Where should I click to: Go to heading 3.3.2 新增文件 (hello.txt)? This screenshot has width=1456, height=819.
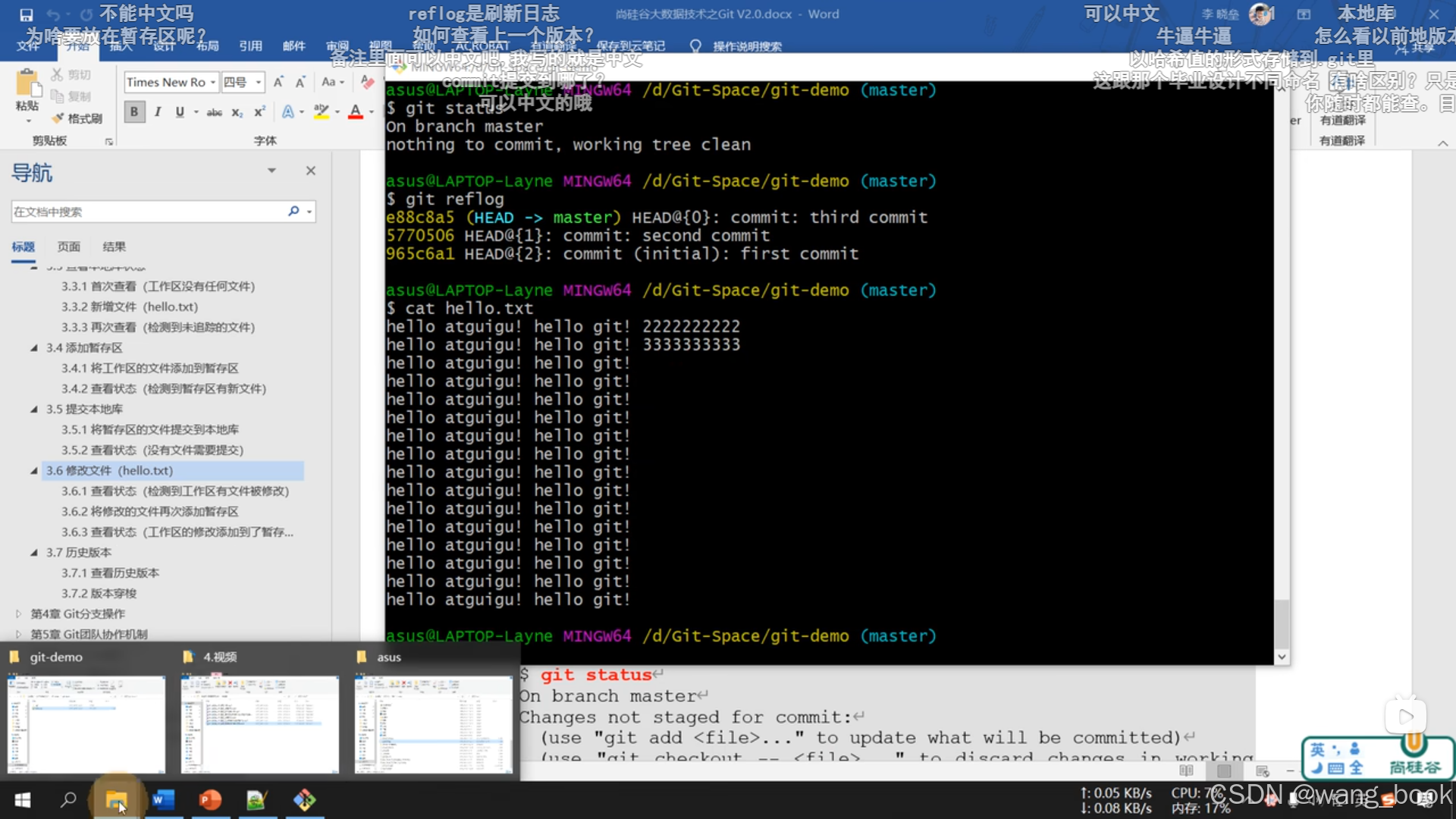(130, 306)
